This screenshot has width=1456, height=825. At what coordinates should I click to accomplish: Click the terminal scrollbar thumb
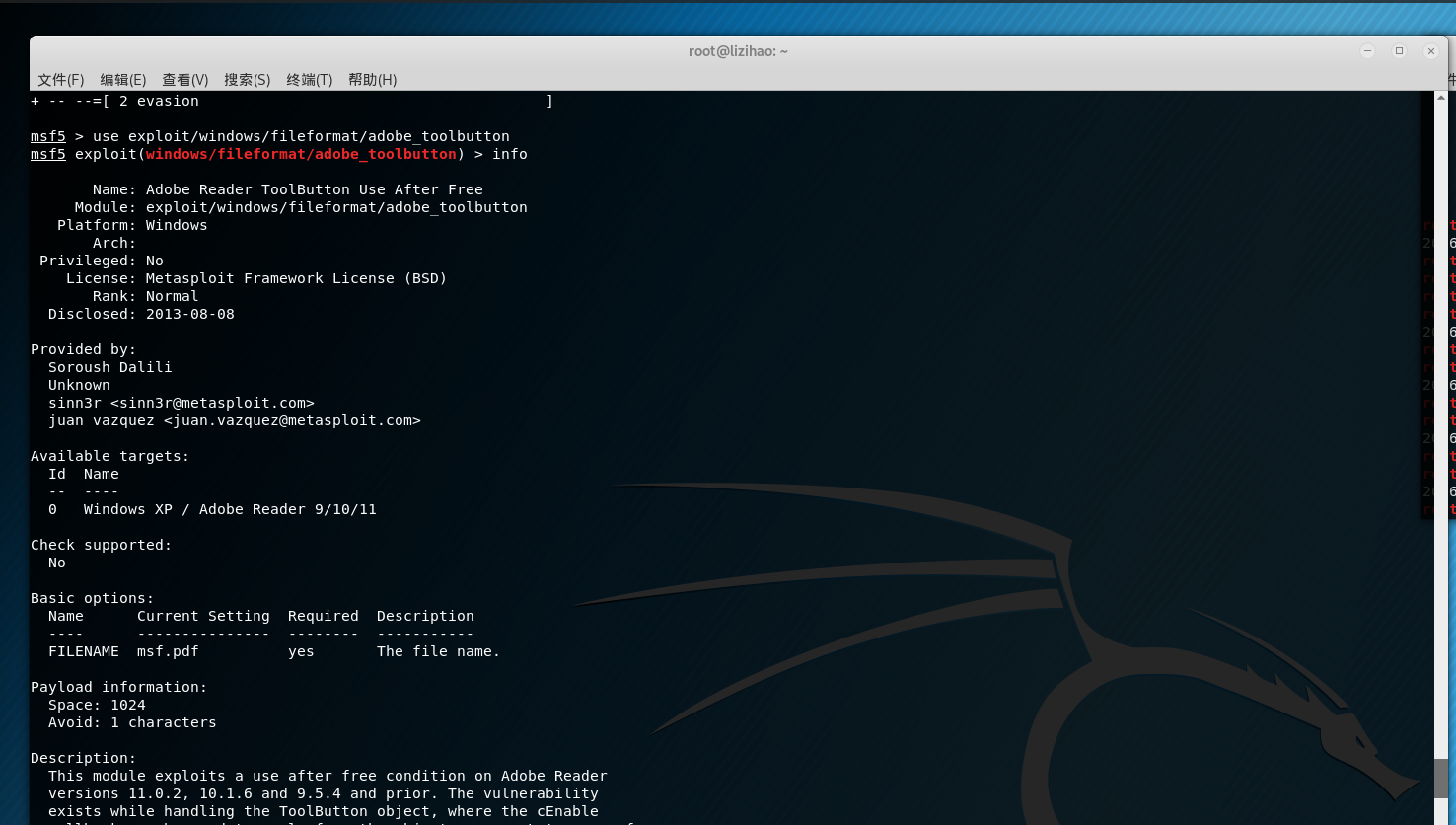(x=1441, y=779)
